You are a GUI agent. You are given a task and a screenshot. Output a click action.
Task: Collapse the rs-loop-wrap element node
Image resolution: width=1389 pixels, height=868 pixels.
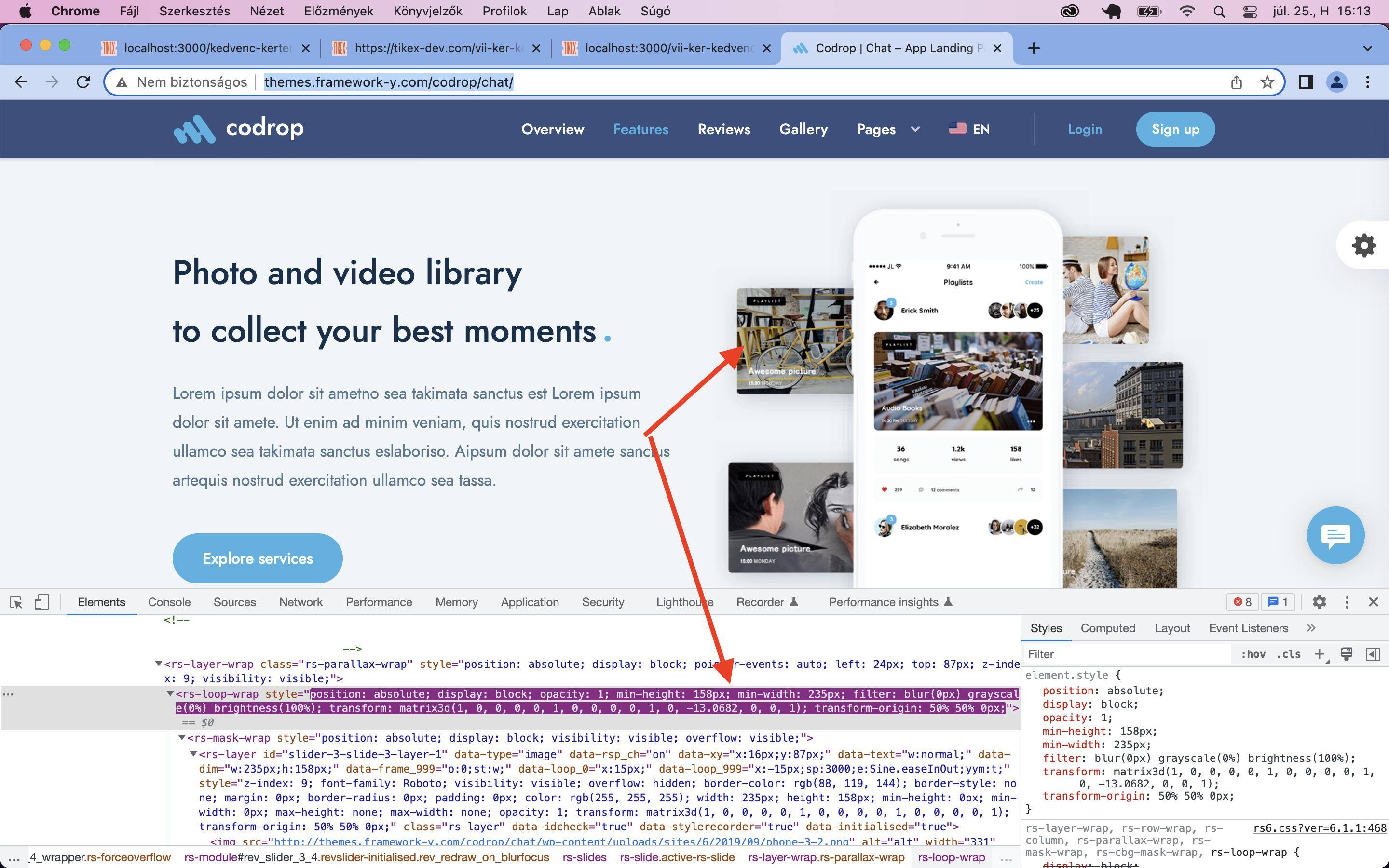pos(170,693)
